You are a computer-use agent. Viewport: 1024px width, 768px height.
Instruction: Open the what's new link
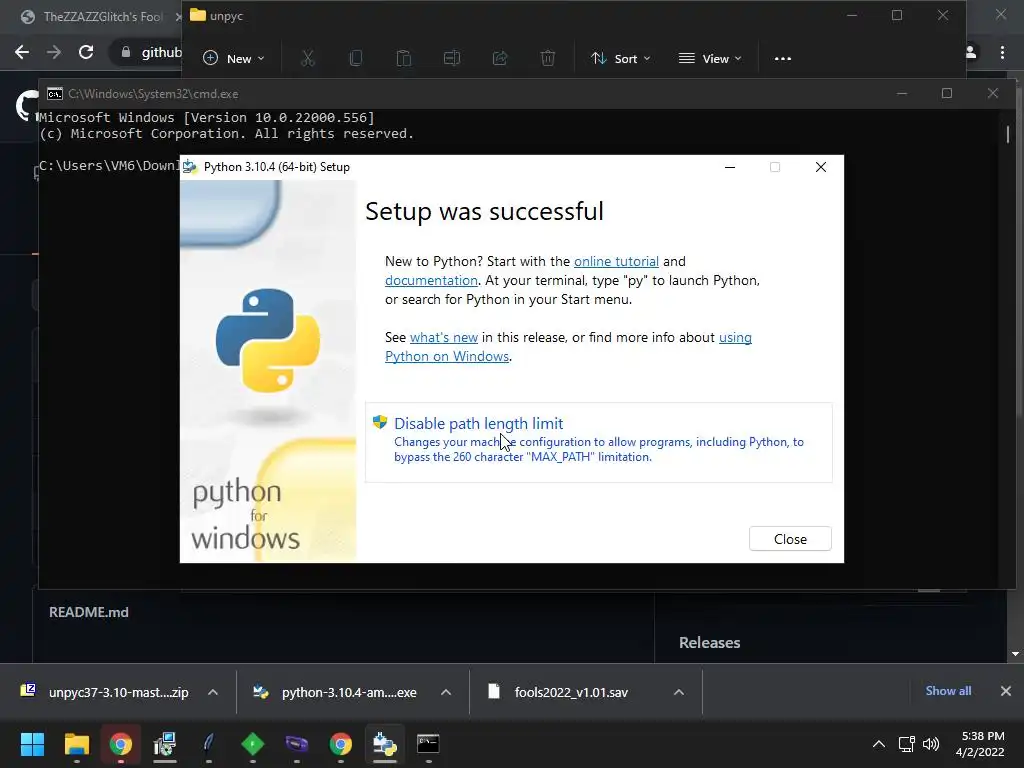click(443, 338)
